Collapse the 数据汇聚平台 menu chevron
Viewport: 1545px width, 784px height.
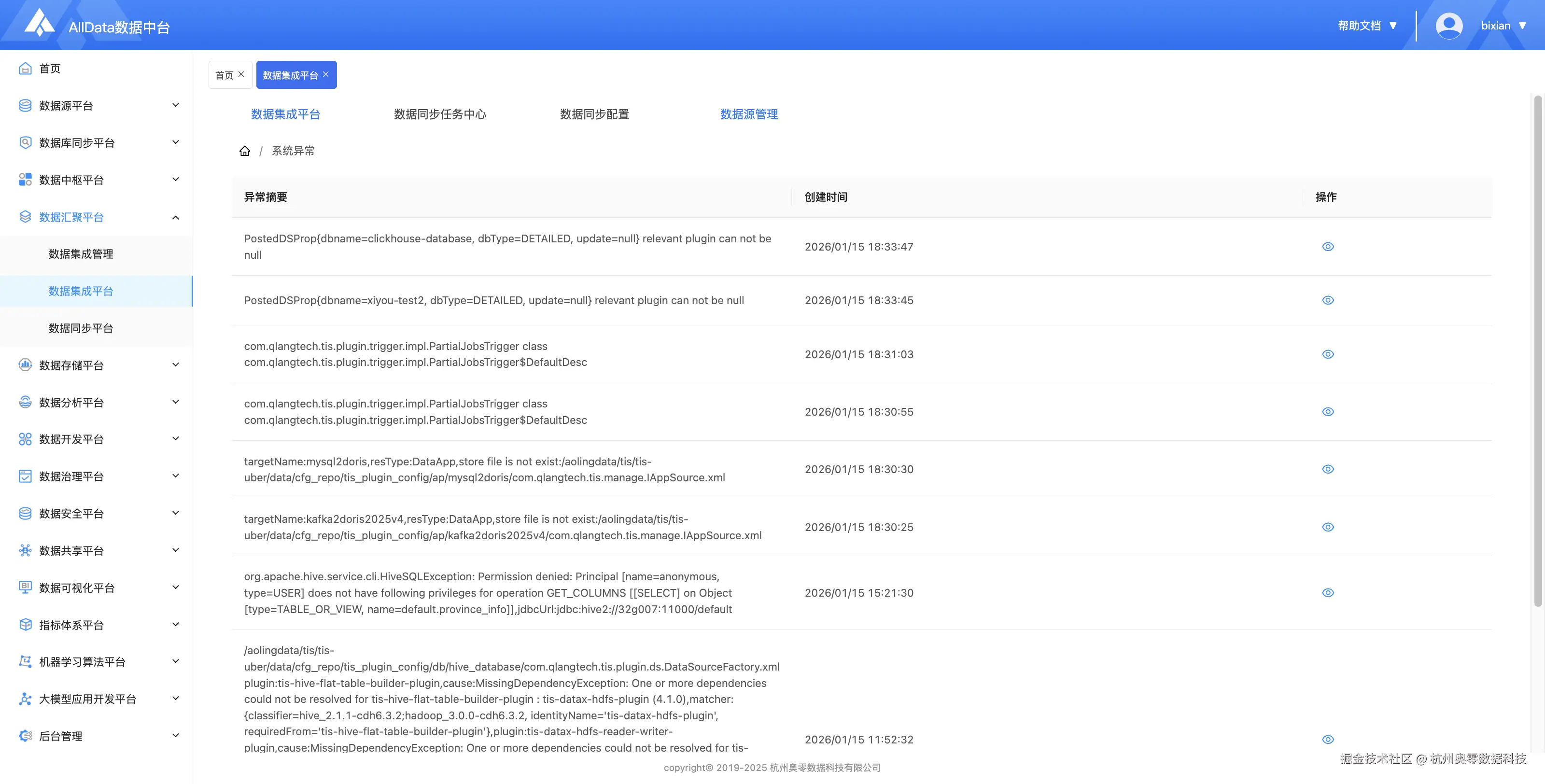tap(176, 217)
